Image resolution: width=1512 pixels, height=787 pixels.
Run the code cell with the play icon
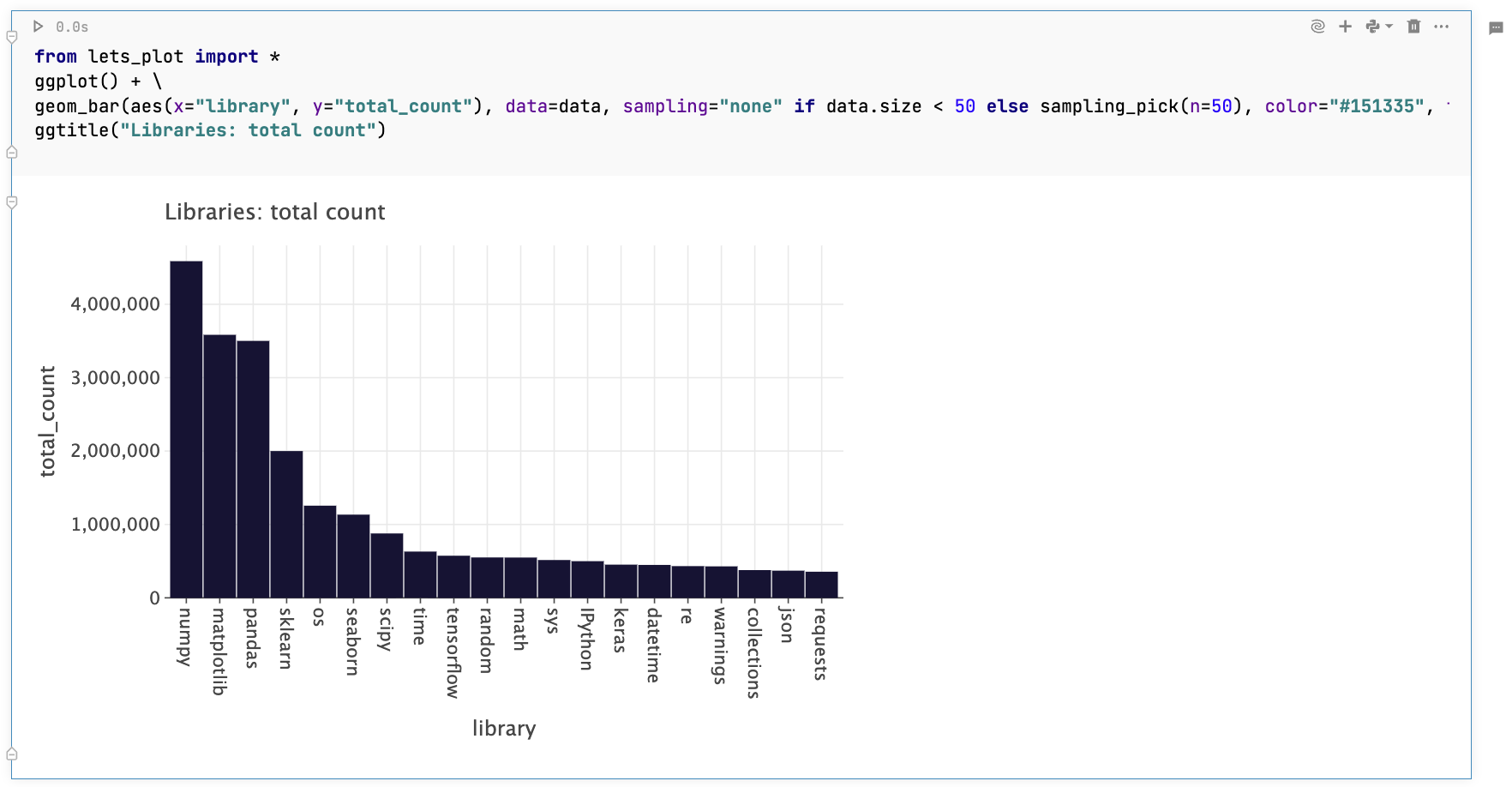pyautogui.click(x=38, y=27)
